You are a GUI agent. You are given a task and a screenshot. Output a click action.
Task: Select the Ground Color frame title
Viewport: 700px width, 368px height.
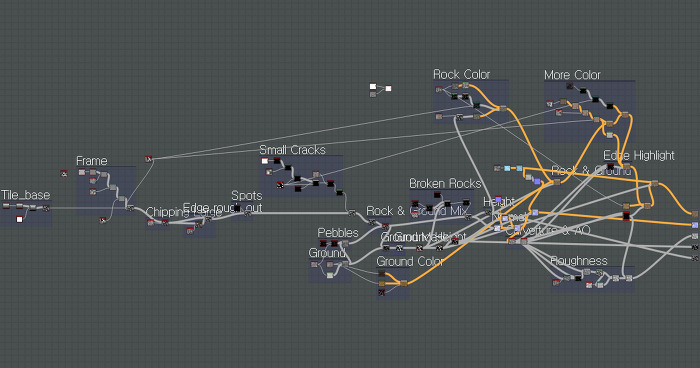(410, 261)
